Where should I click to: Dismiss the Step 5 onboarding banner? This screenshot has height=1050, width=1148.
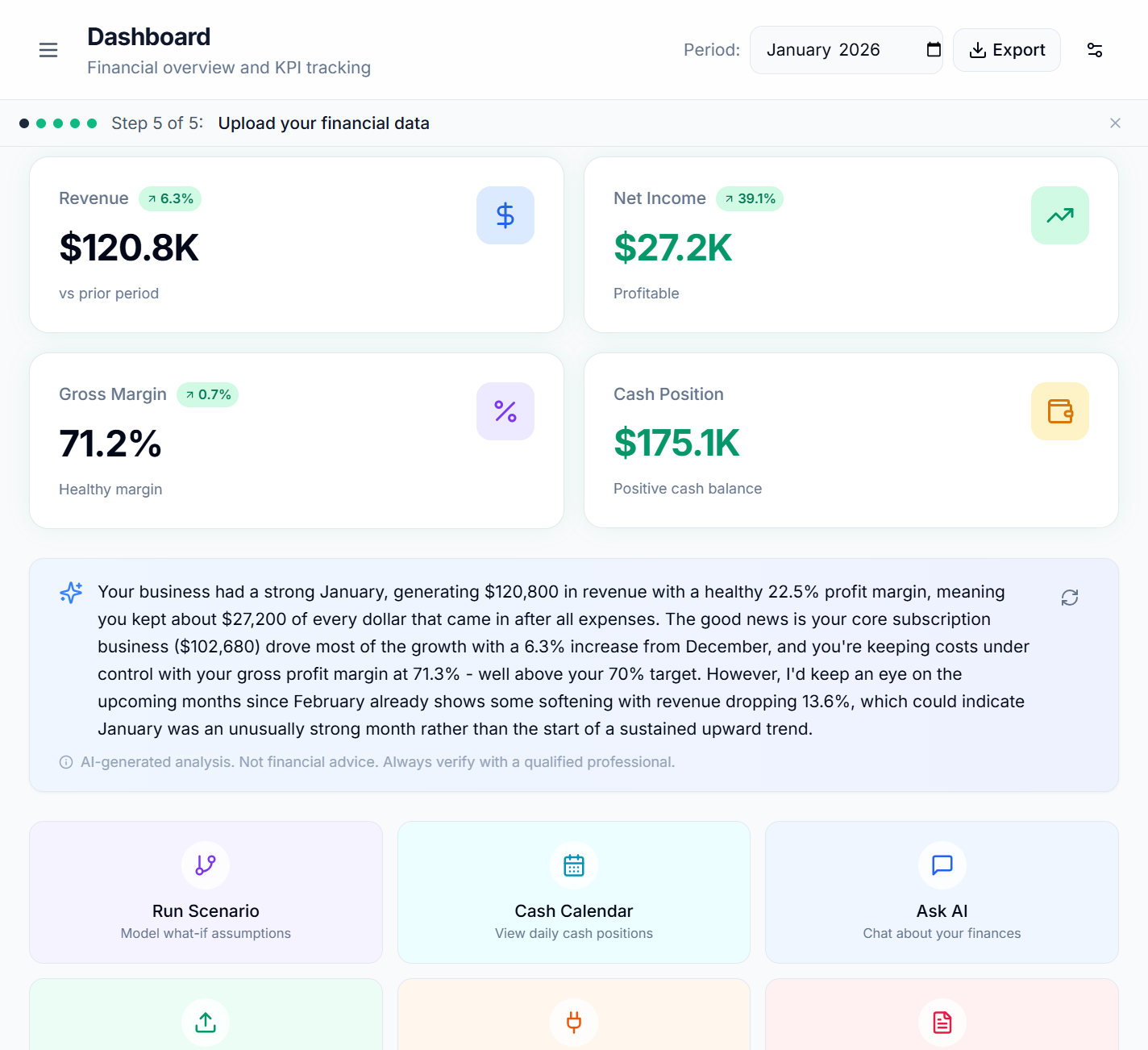coord(1115,123)
